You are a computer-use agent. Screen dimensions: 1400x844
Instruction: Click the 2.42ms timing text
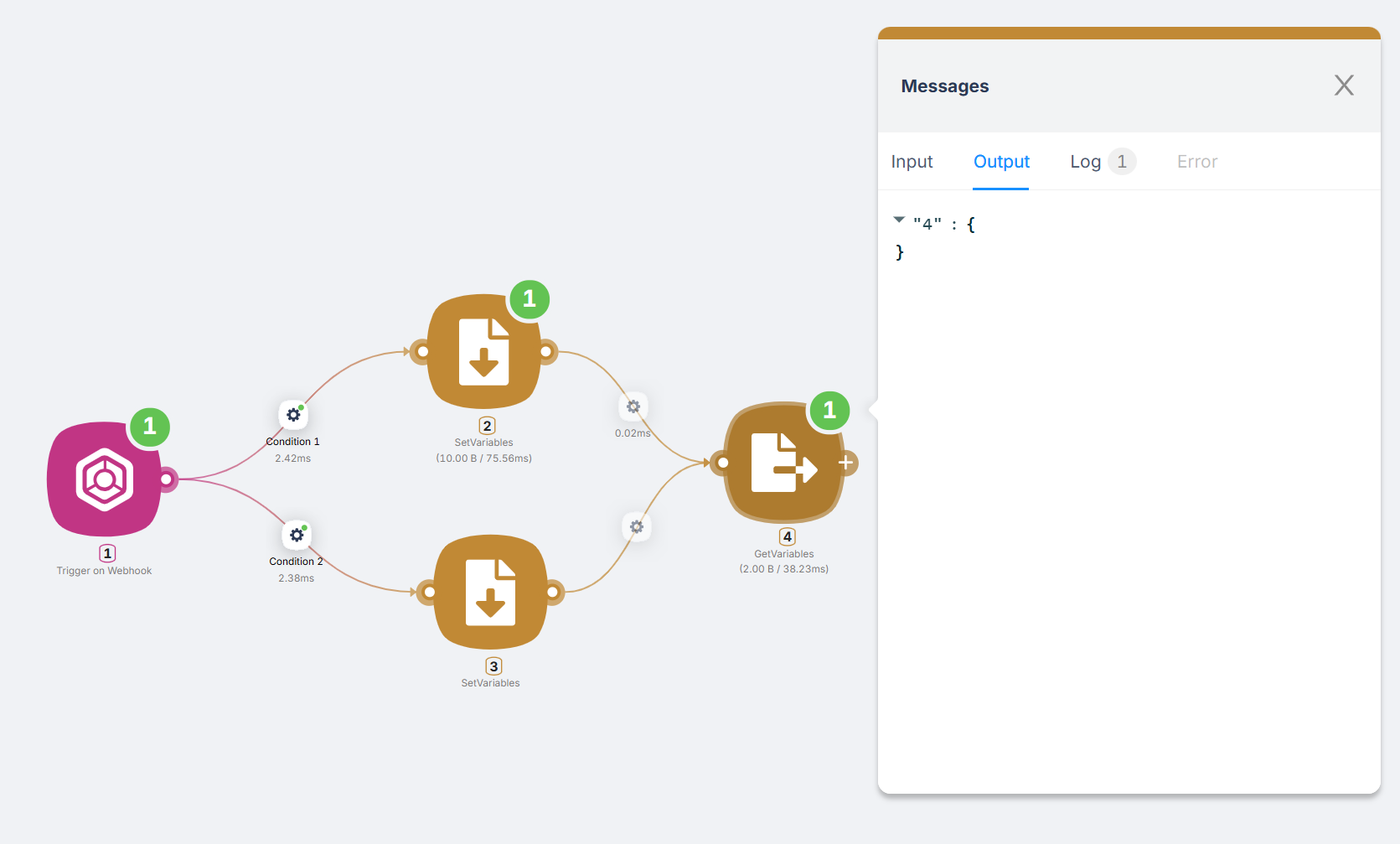coord(293,458)
